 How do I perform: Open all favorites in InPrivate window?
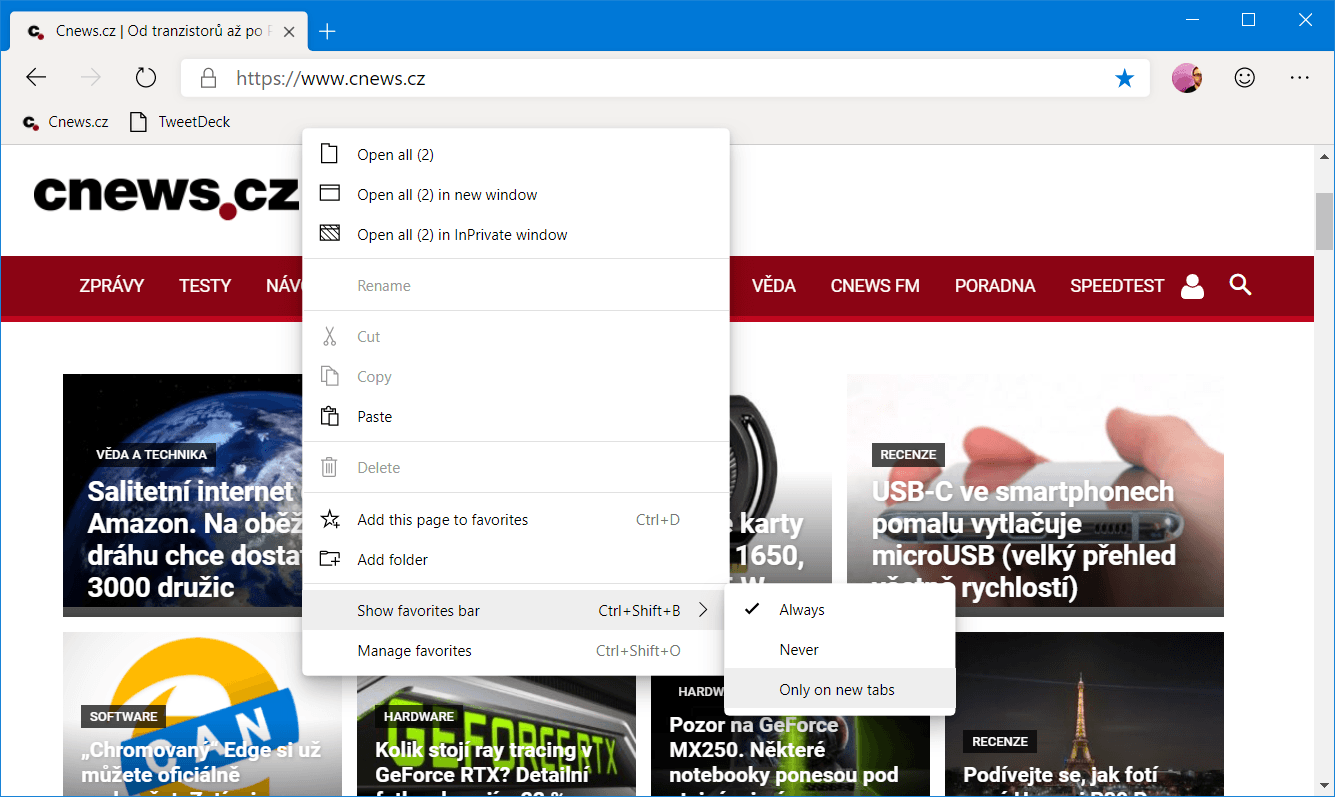462,234
